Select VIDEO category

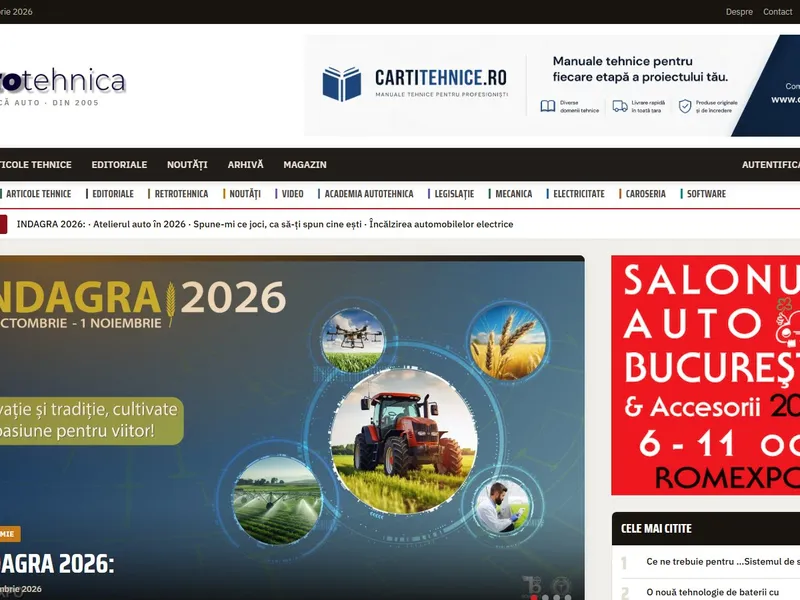coord(292,194)
